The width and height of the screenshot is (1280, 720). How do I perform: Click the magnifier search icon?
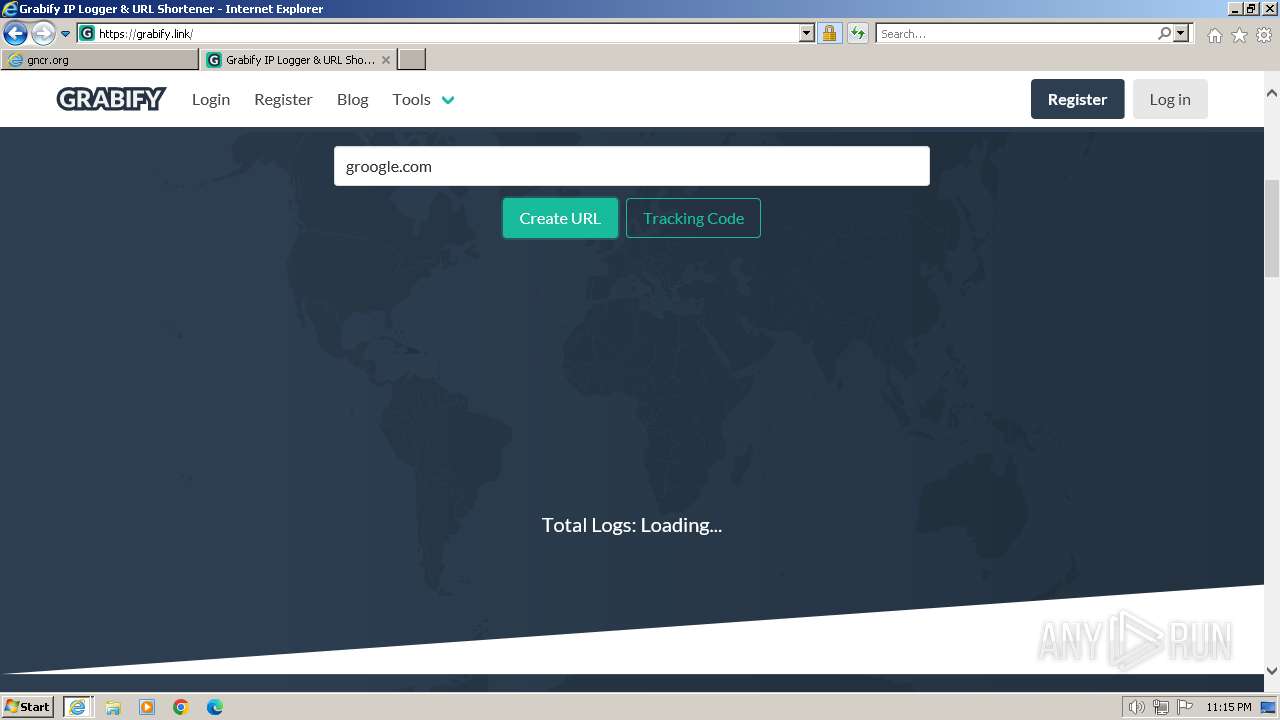click(1164, 33)
